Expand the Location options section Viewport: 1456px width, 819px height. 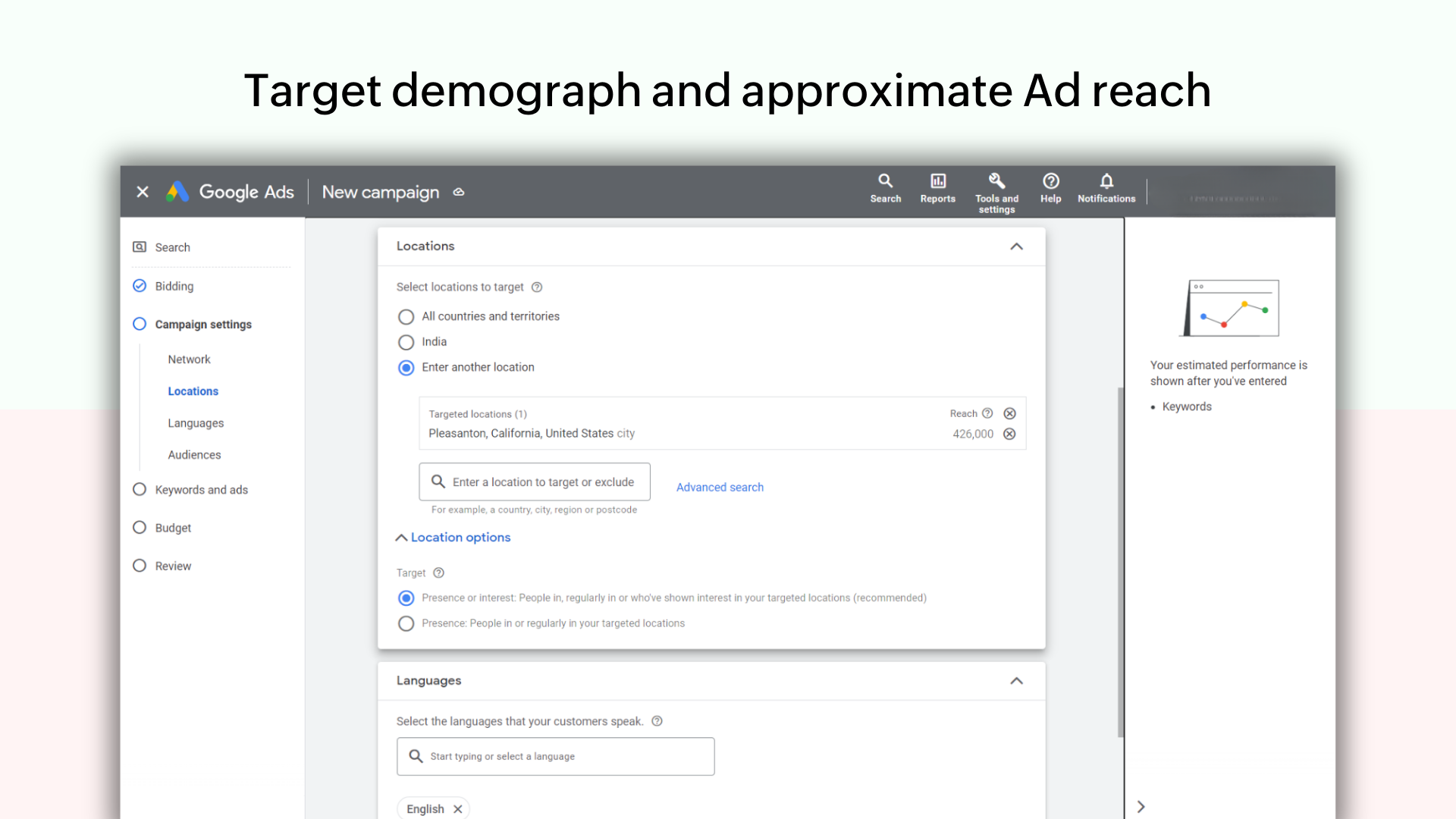click(453, 537)
